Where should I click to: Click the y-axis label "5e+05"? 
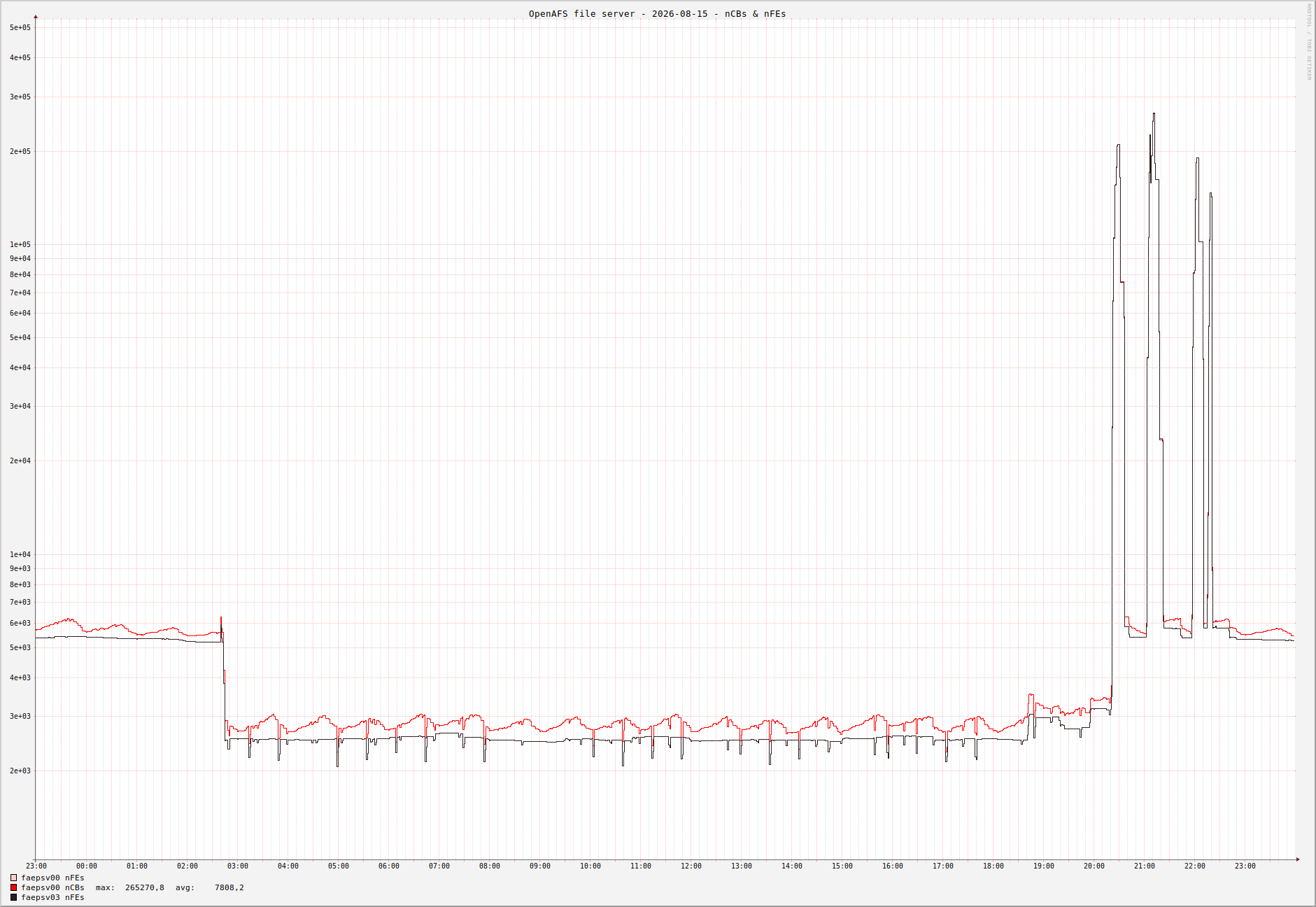[x=20, y=27]
